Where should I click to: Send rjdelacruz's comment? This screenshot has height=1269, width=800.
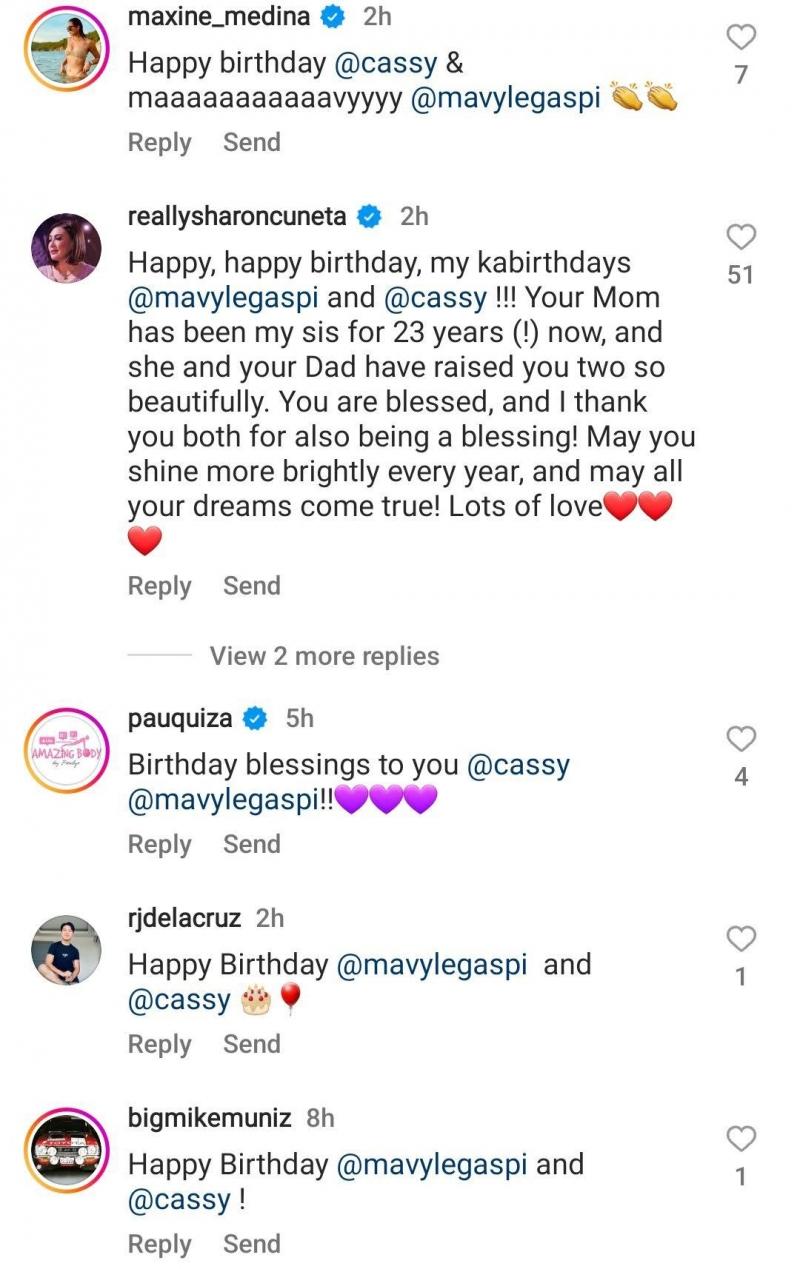pos(251,1044)
